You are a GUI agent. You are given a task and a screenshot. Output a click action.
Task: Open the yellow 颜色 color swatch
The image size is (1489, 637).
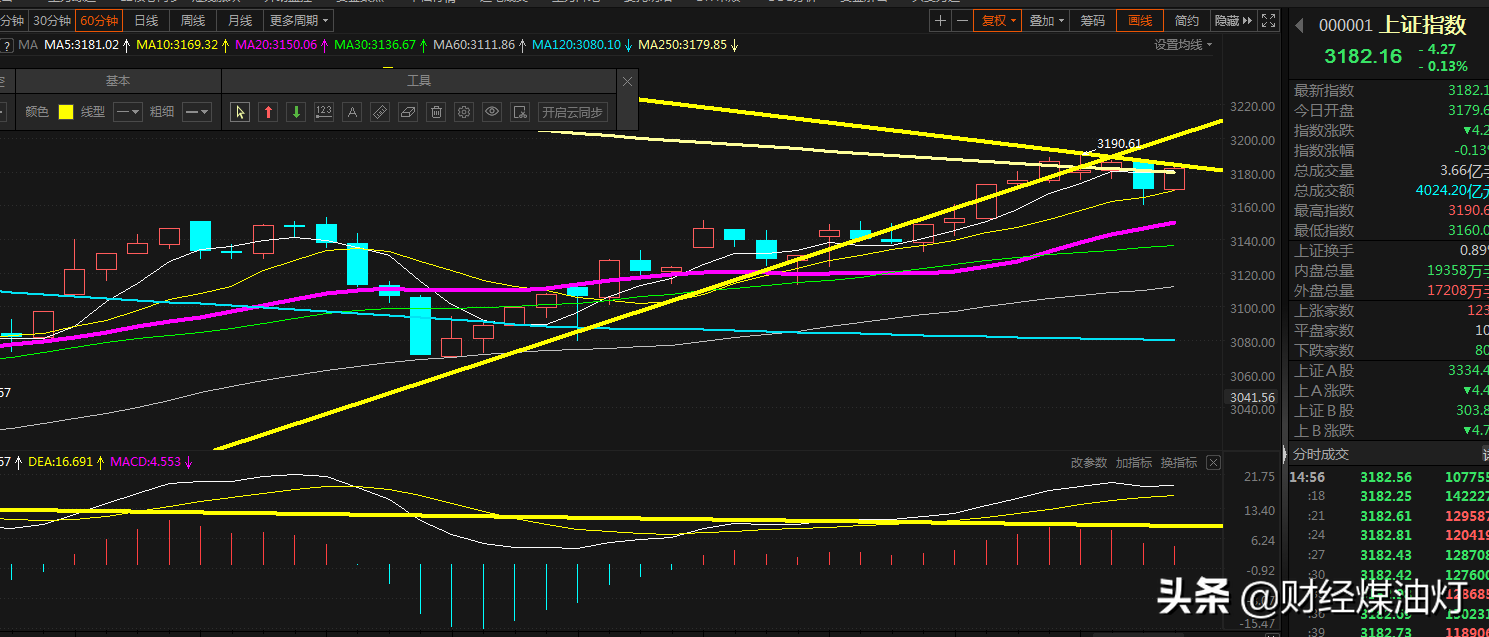point(66,112)
